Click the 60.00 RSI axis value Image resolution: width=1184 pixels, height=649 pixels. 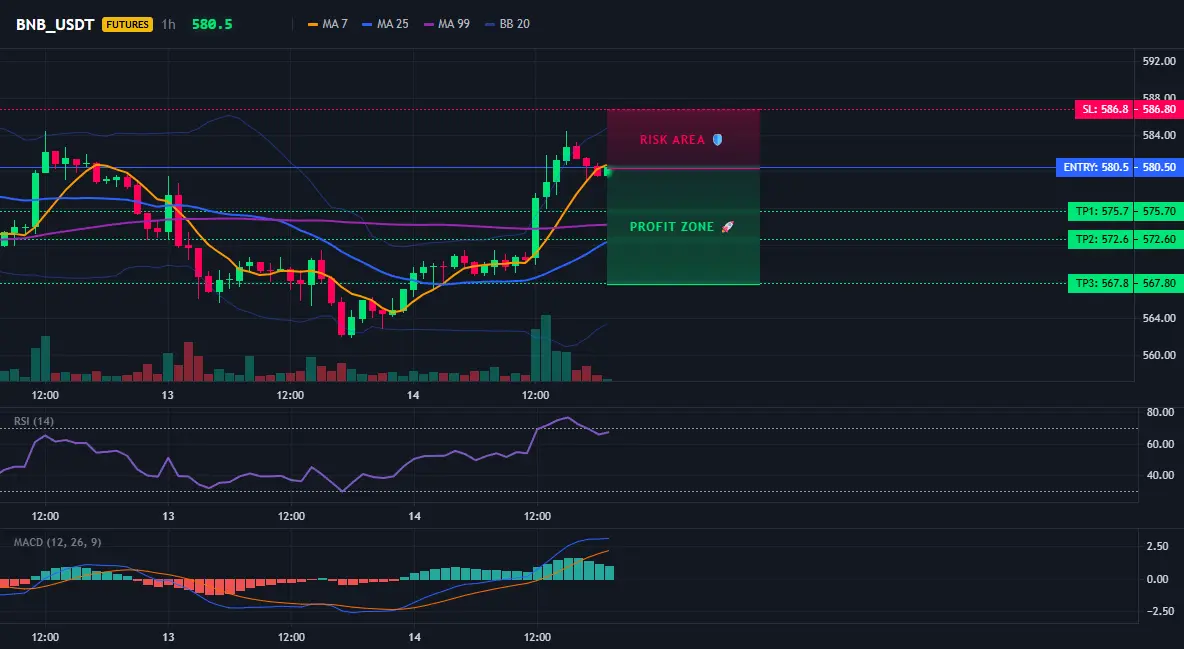click(x=1160, y=444)
